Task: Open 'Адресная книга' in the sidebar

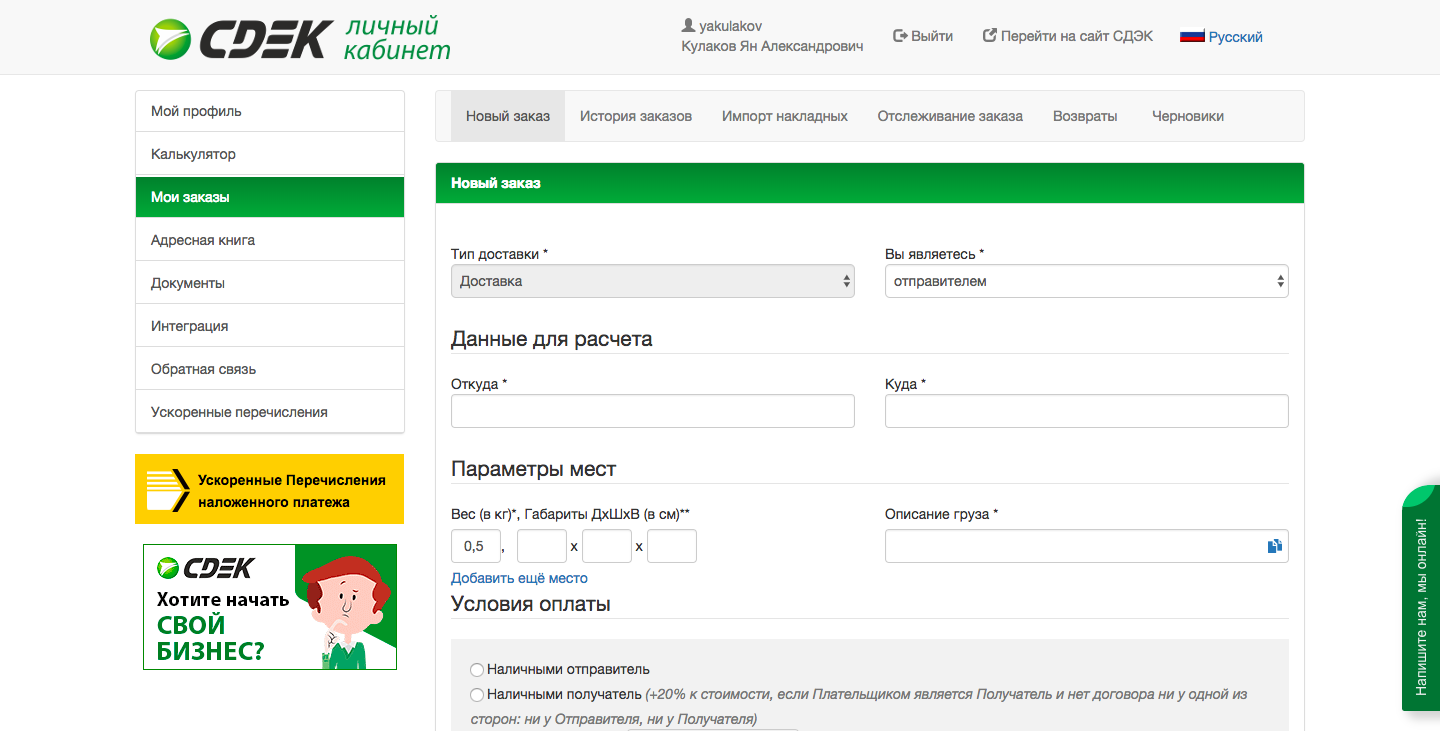Action: click(x=270, y=240)
